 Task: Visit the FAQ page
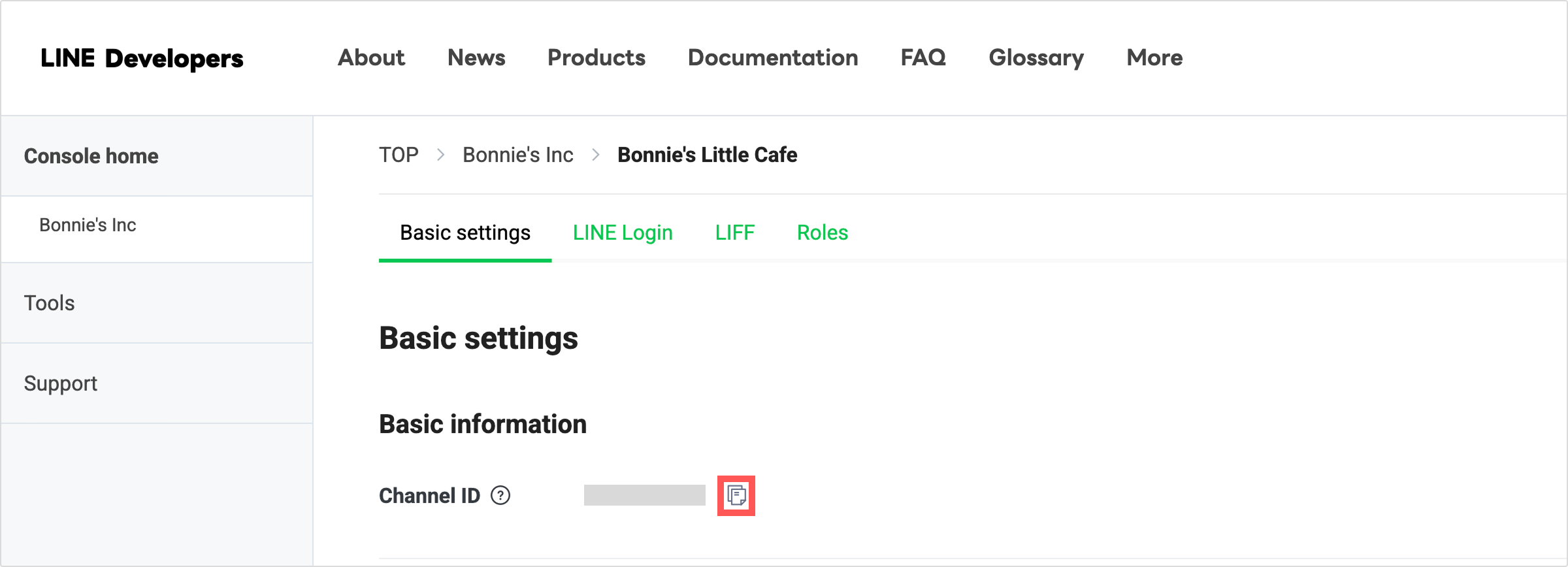(x=923, y=57)
